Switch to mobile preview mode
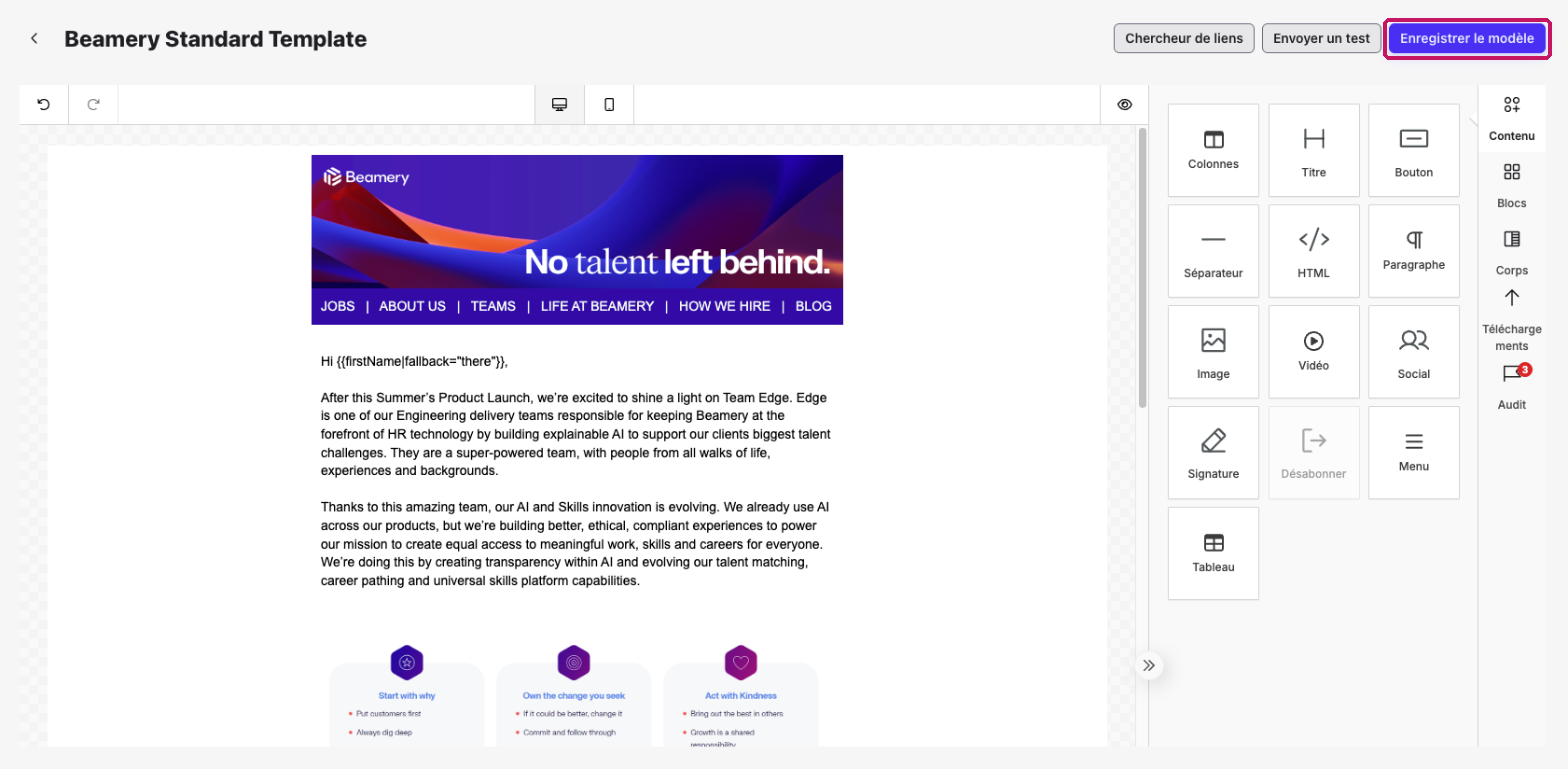 pos(609,104)
